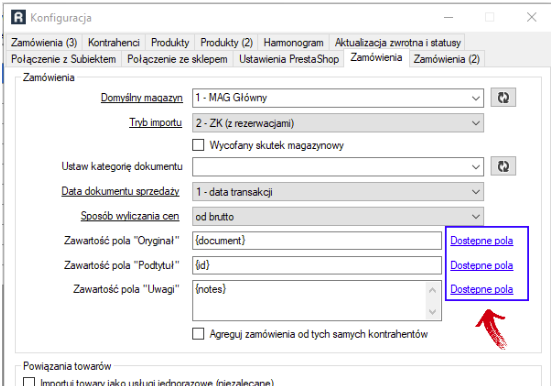Select Połączenie ze sklepem tab
The image size is (553, 391).
click(x=177, y=59)
